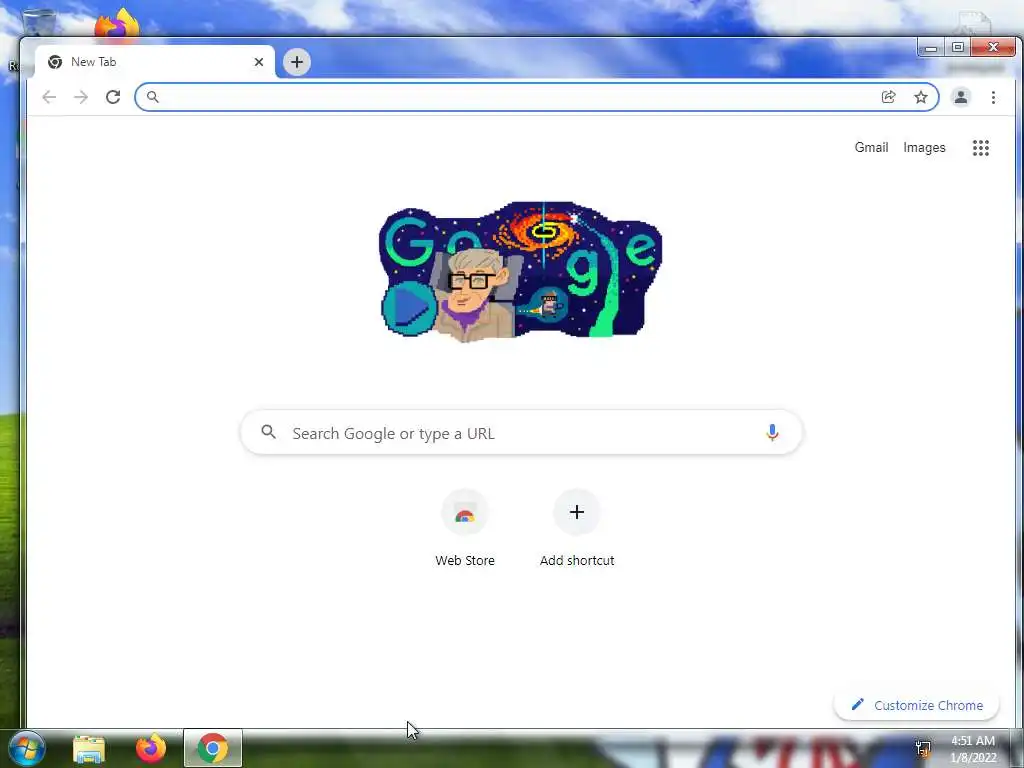The width and height of the screenshot is (1024, 768).
Task: Open Firefox desktop shortcut icon
Action: [117, 24]
